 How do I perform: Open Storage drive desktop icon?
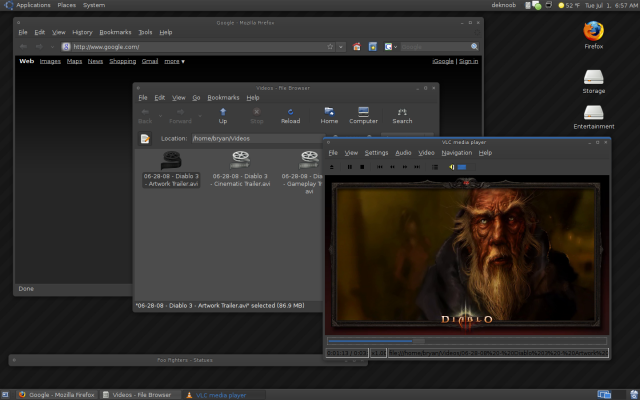click(x=593, y=82)
